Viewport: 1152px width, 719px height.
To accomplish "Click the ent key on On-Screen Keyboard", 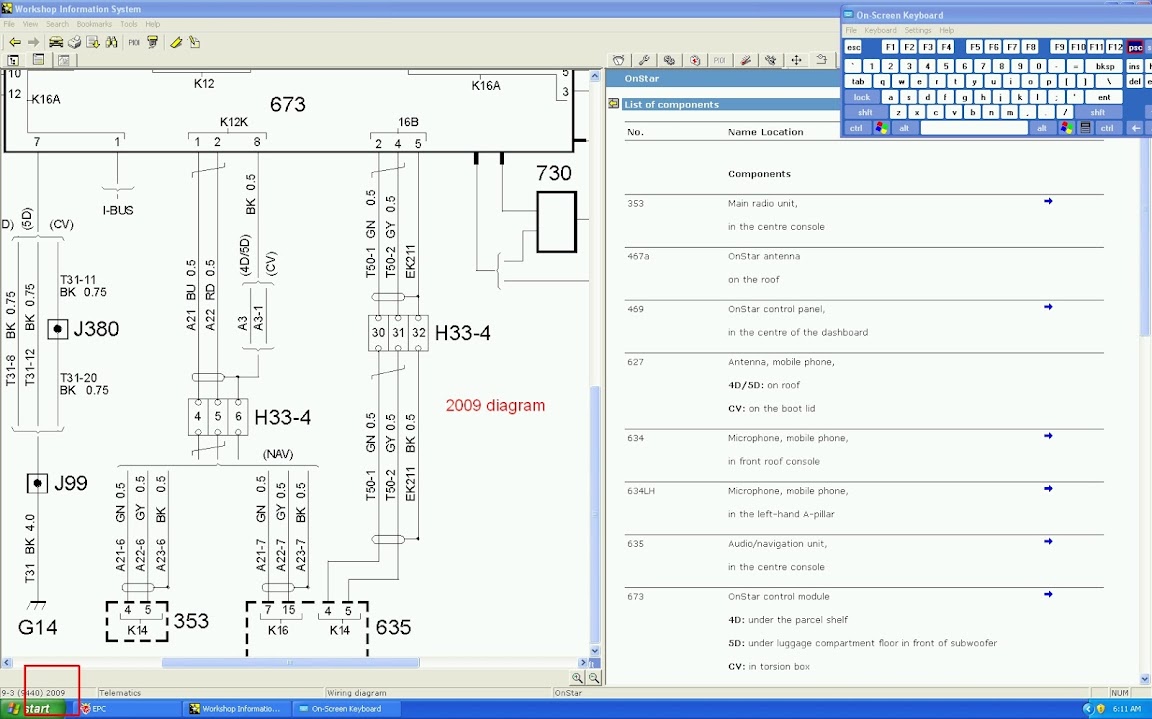I will (x=1104, y=97).
